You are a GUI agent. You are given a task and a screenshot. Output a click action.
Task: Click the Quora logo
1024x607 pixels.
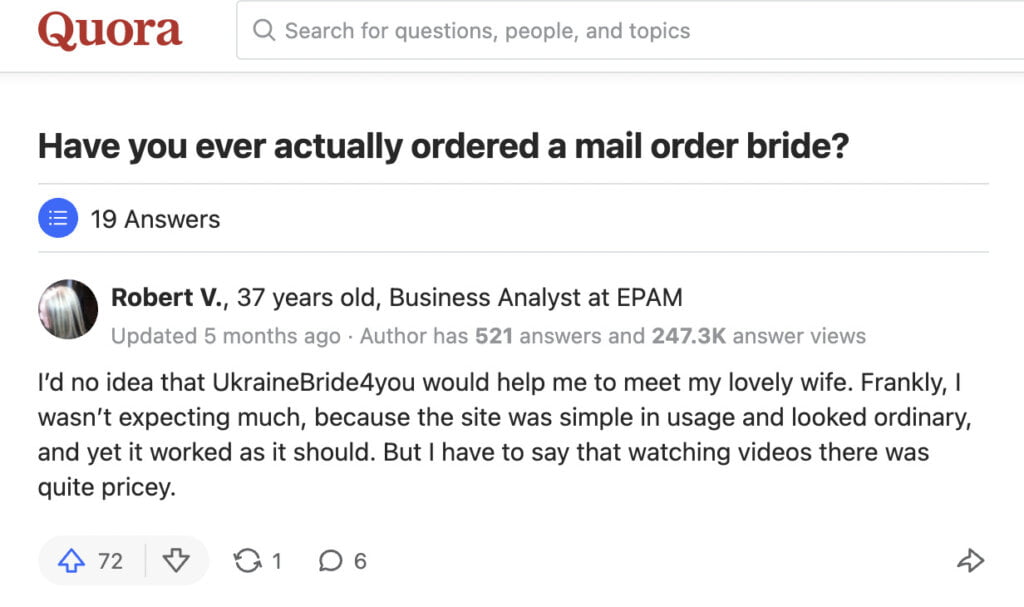coord(110,30)
